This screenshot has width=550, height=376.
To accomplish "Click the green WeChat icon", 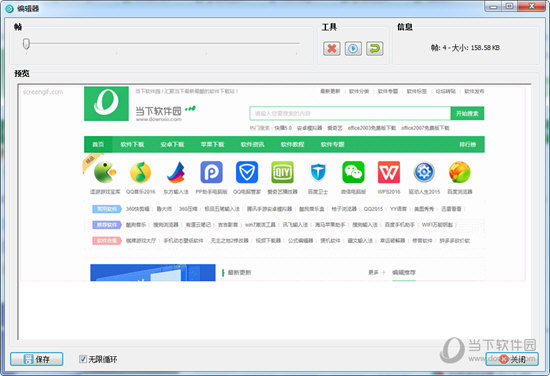I will tap(353, 172).
